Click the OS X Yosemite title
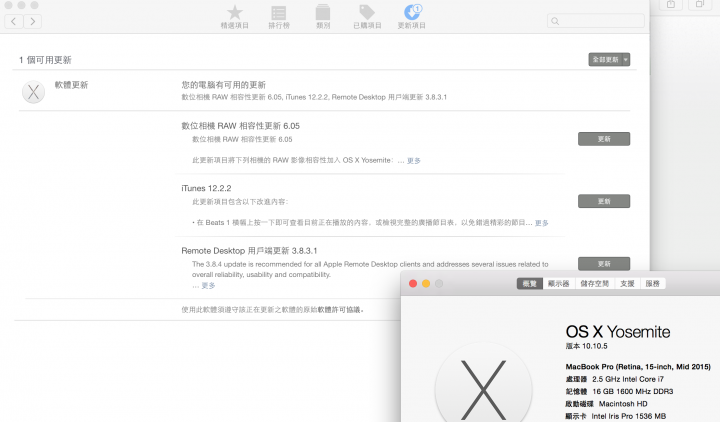Screen dimensions: 720x422 point(618,332)
